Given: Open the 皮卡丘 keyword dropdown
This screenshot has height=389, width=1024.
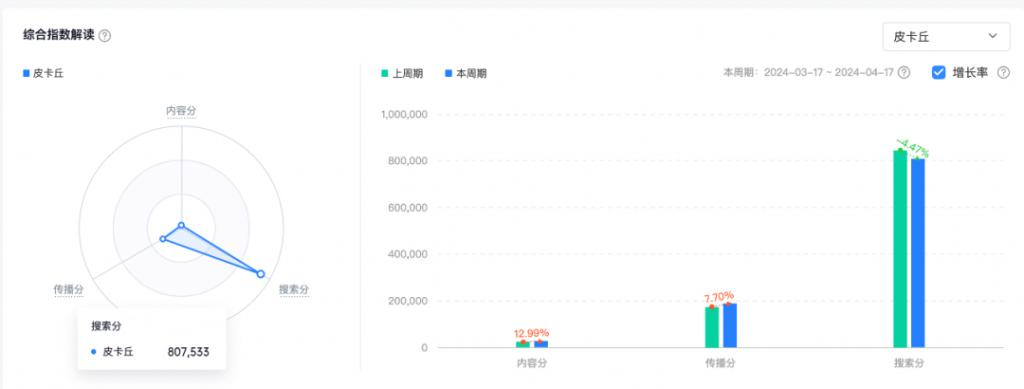Looking at the screenshot, I should pyautogui.click(x=946, y=37).
